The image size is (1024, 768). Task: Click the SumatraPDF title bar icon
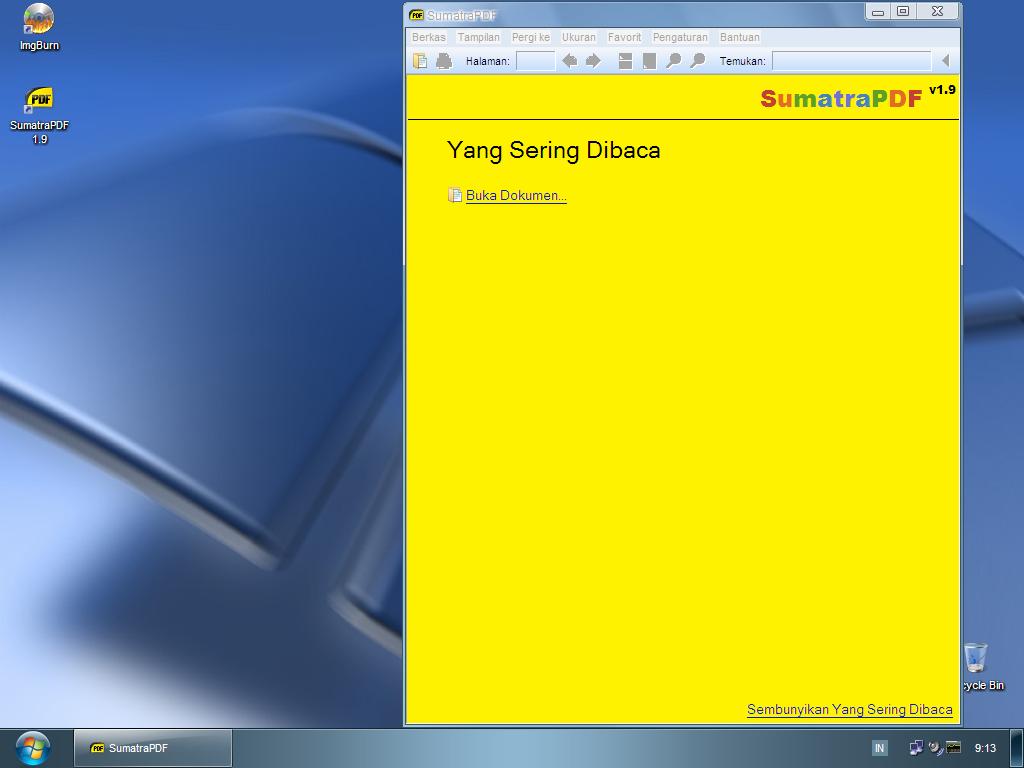coord(416,14)
